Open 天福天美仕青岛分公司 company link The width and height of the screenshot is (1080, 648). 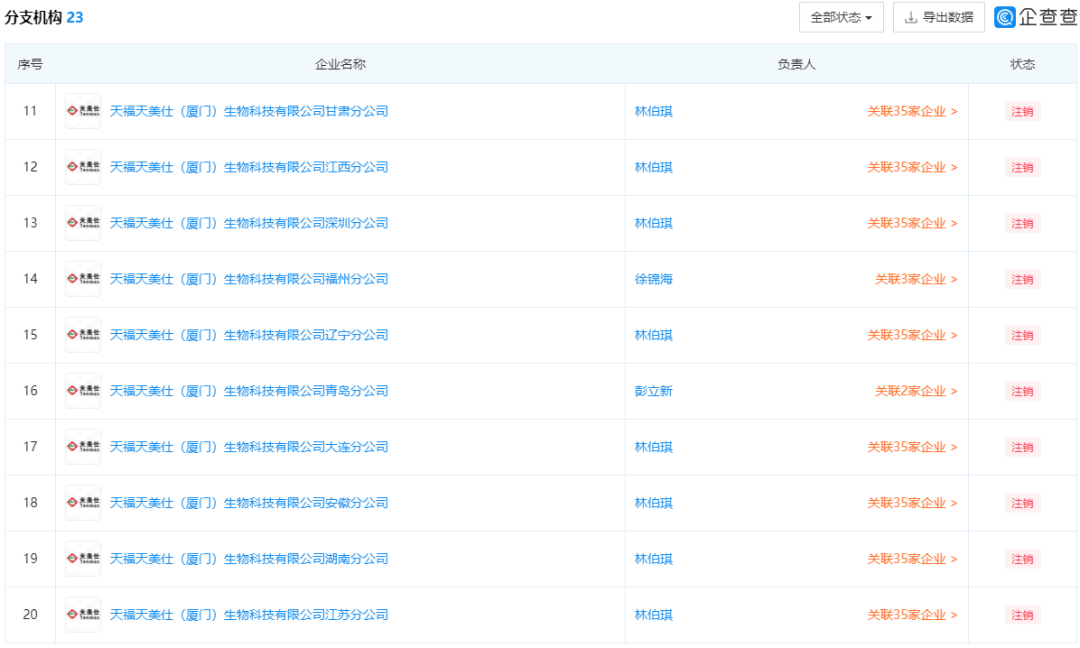pos(249,390)
